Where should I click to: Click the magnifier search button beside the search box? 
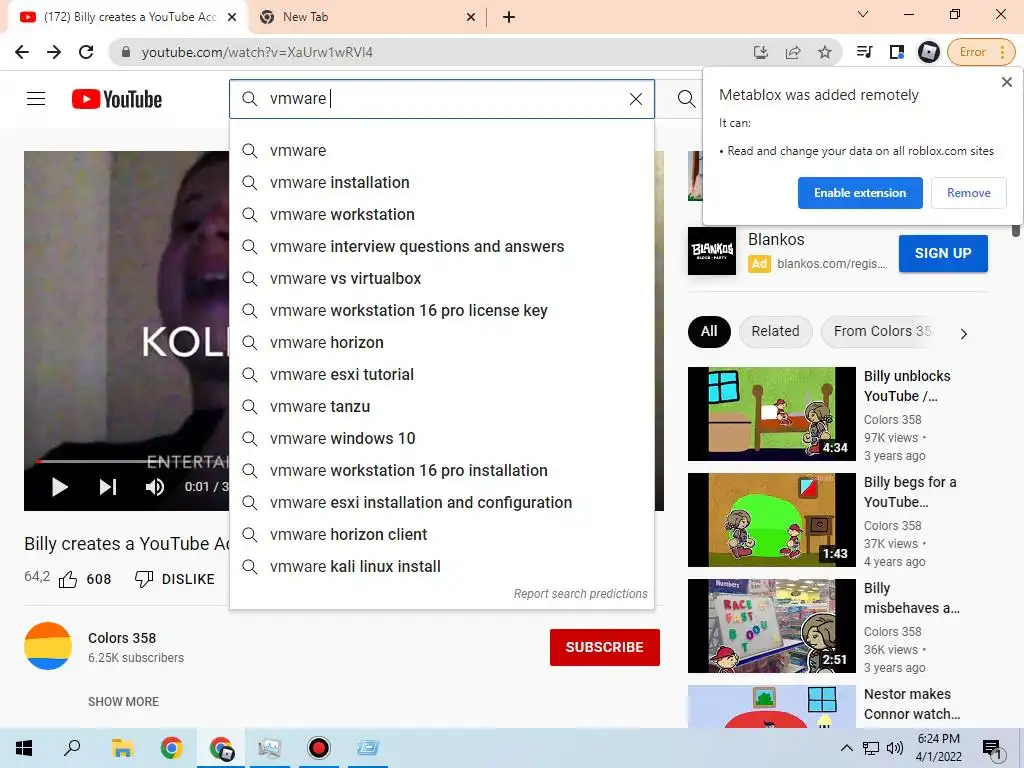pos(686,99)
